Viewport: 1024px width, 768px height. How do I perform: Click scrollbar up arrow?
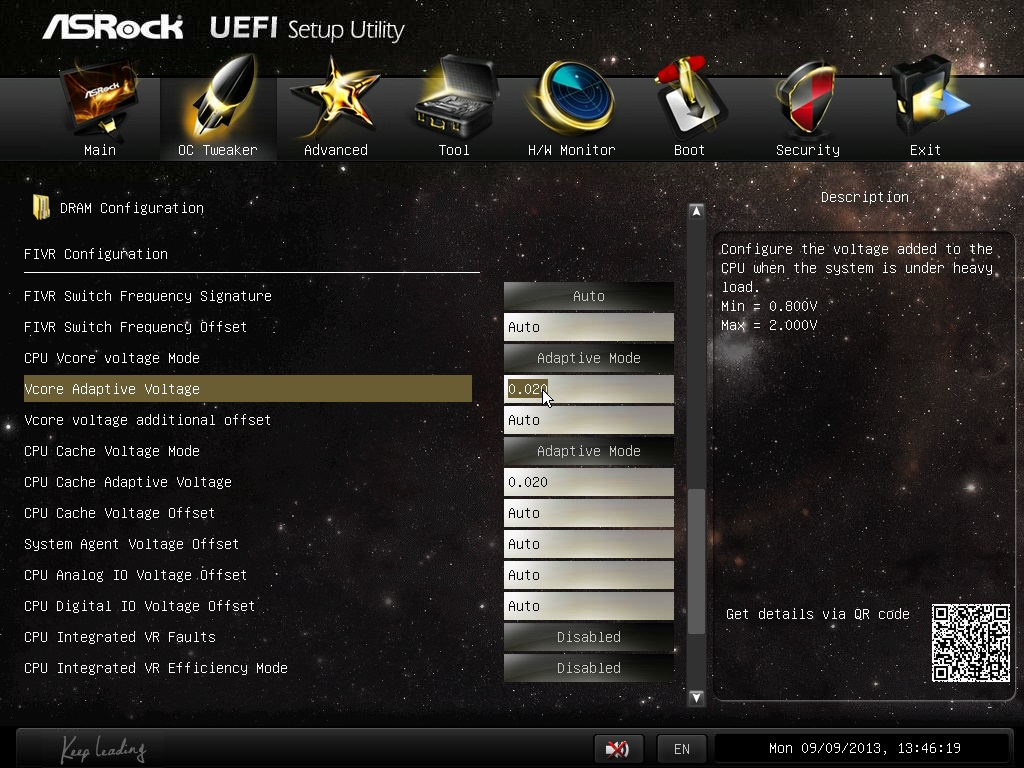click(x=696, y=211)
